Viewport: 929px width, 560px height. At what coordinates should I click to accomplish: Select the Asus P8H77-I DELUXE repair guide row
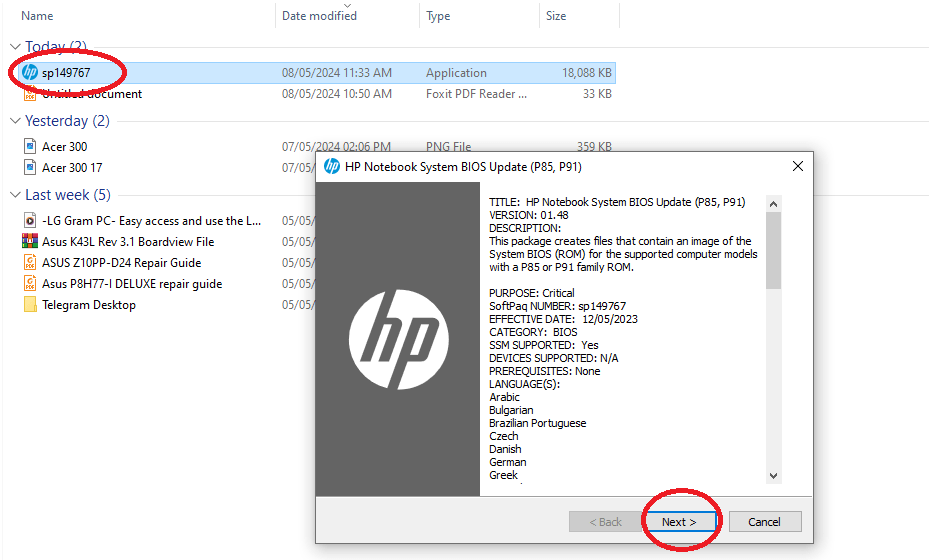tap(132, 284)
